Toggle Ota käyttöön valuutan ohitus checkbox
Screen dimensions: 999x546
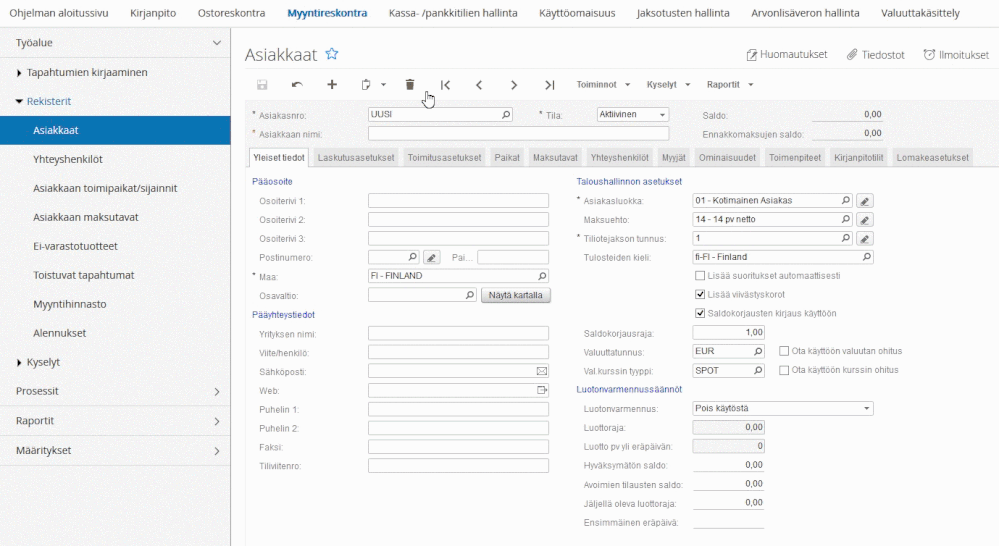[x=784, y=352]
